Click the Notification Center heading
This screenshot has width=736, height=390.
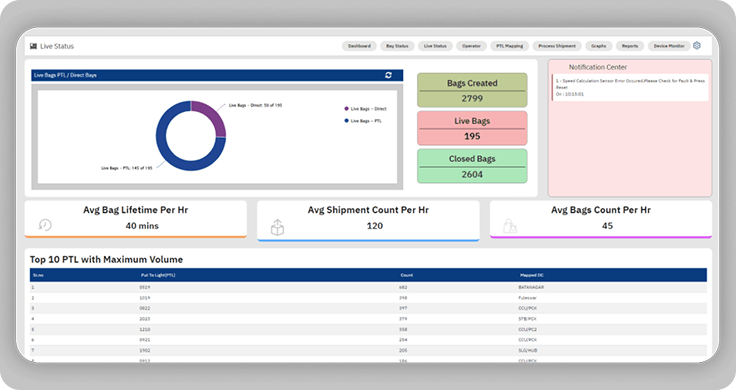(598, 67)
